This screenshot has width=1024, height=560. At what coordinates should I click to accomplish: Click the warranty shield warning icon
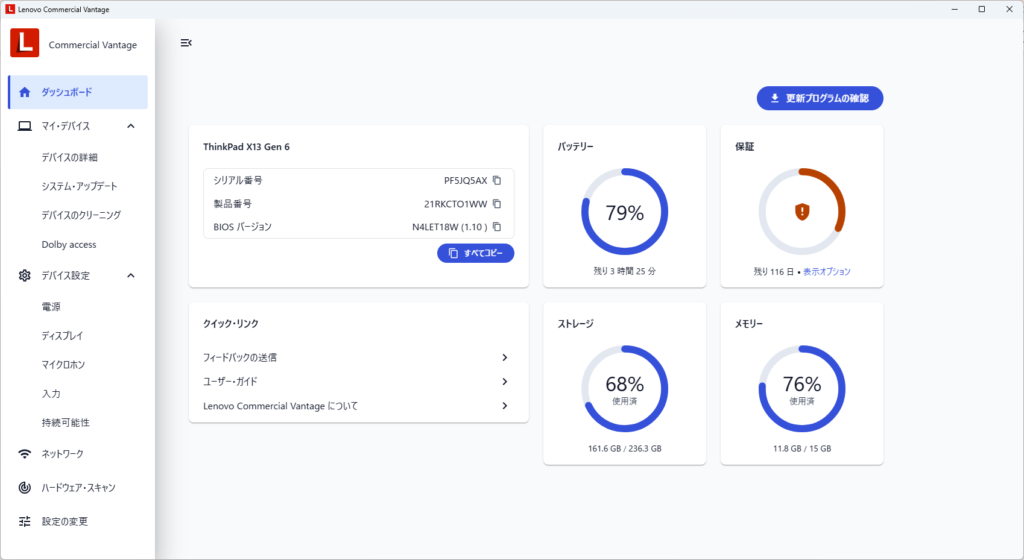(x=801, y=211)
